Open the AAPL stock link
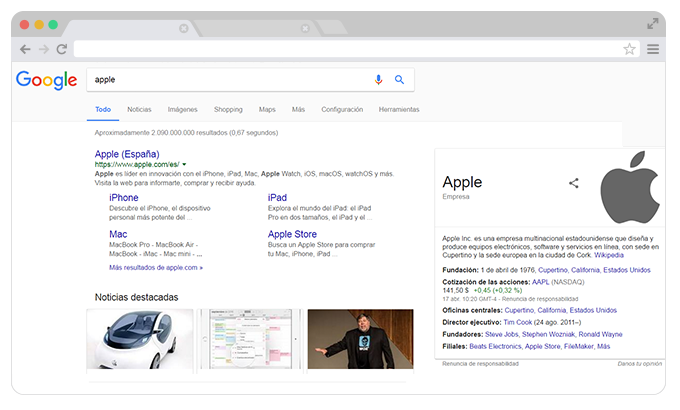 pyautogui.click(x=540, y=282)
